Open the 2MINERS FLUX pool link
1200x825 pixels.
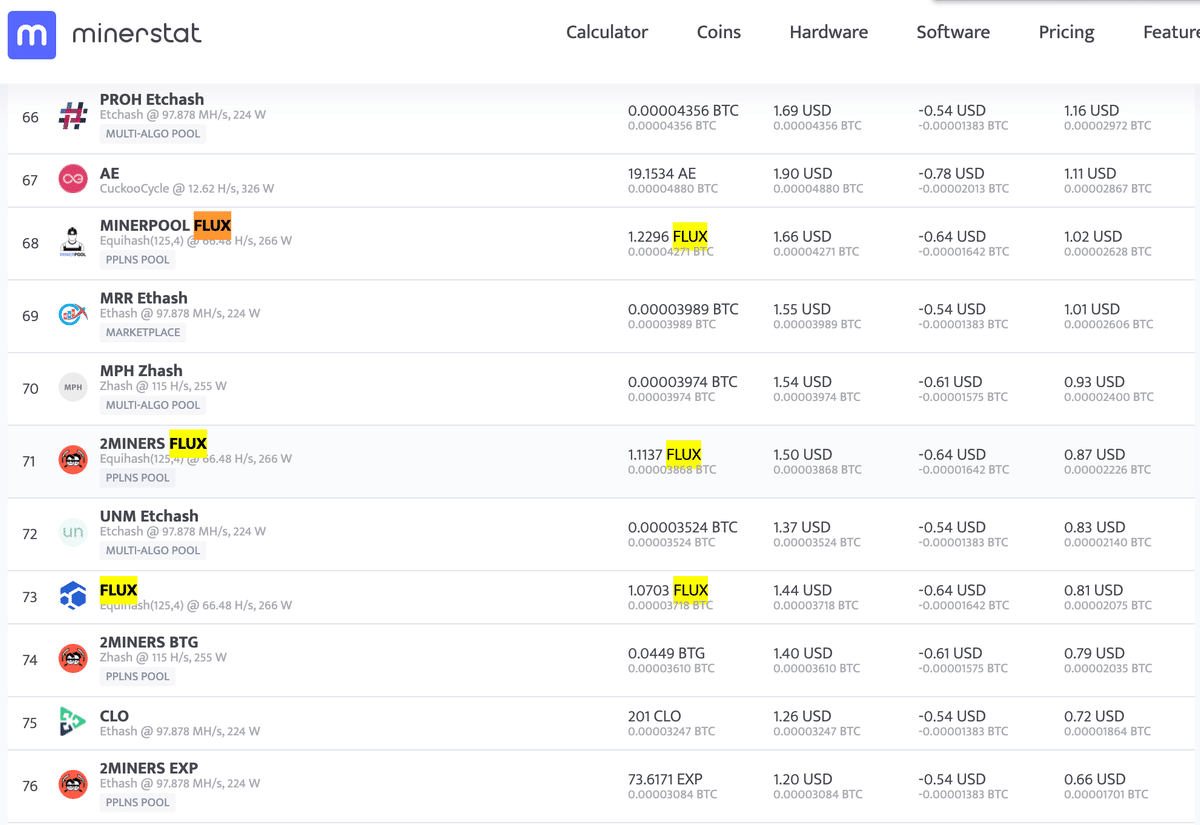(x=153, y=443)
